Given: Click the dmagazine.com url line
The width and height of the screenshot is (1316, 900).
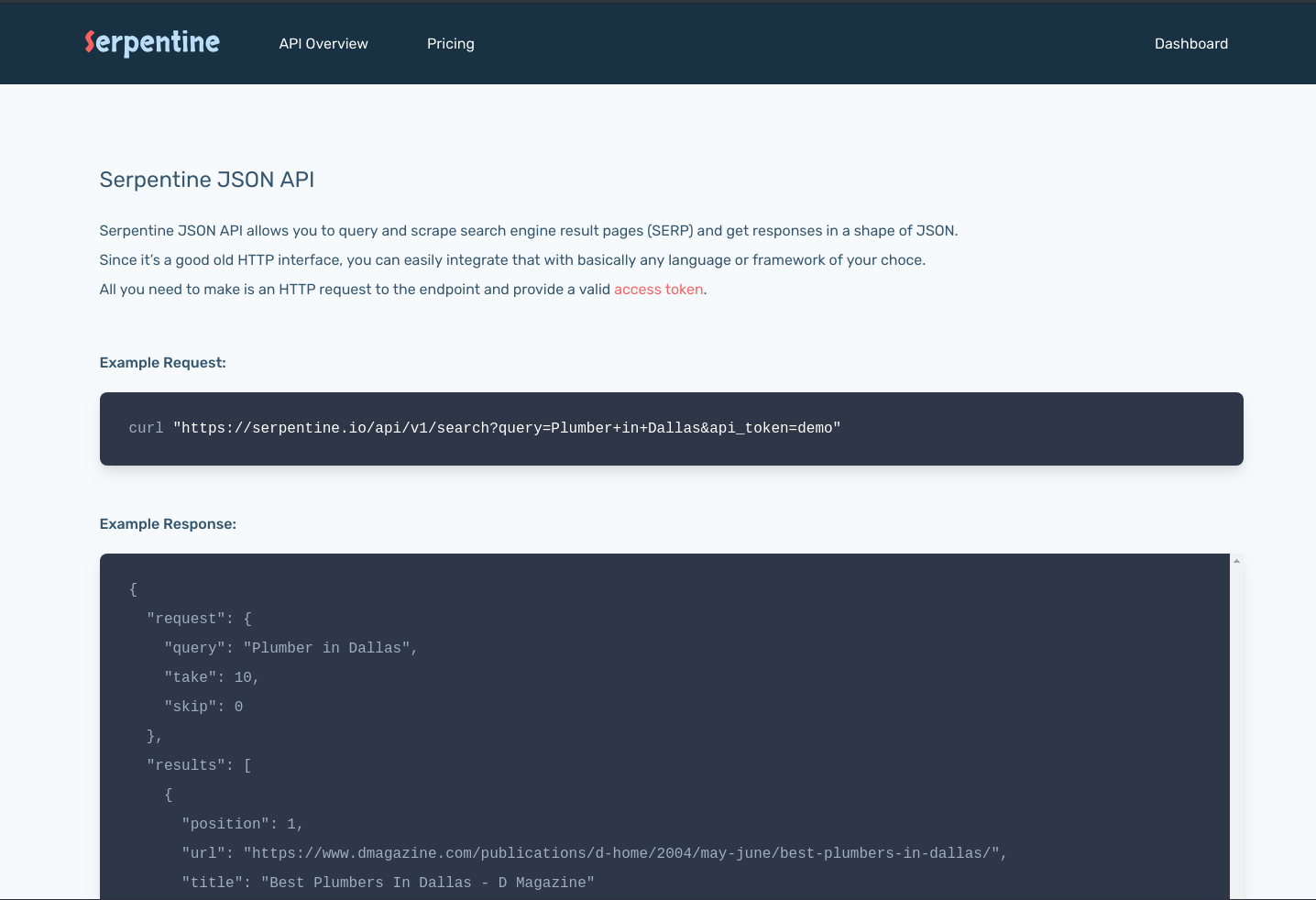Looking at the screenshot, I should tap(594, 853).
